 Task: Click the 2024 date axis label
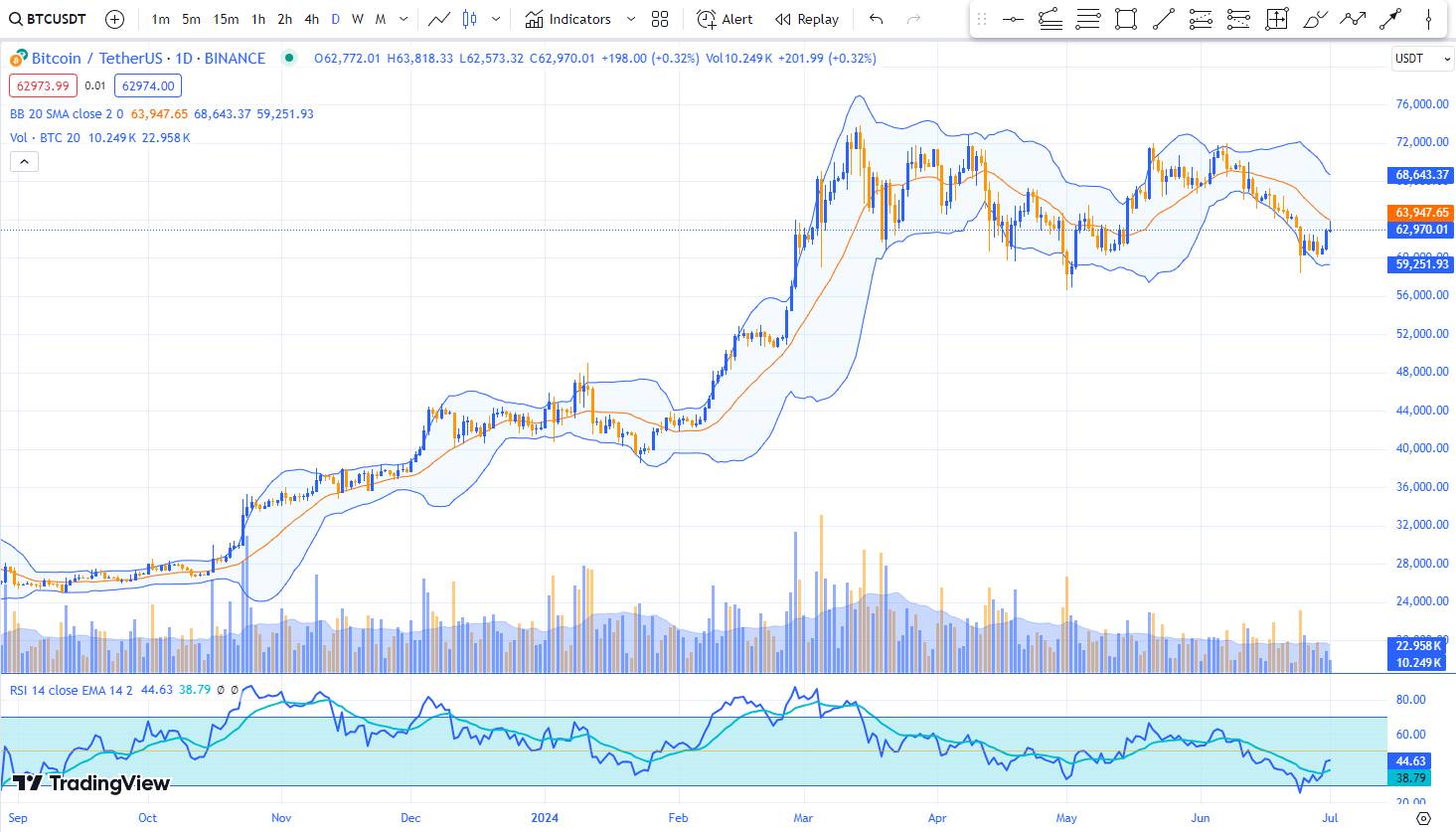545,818
